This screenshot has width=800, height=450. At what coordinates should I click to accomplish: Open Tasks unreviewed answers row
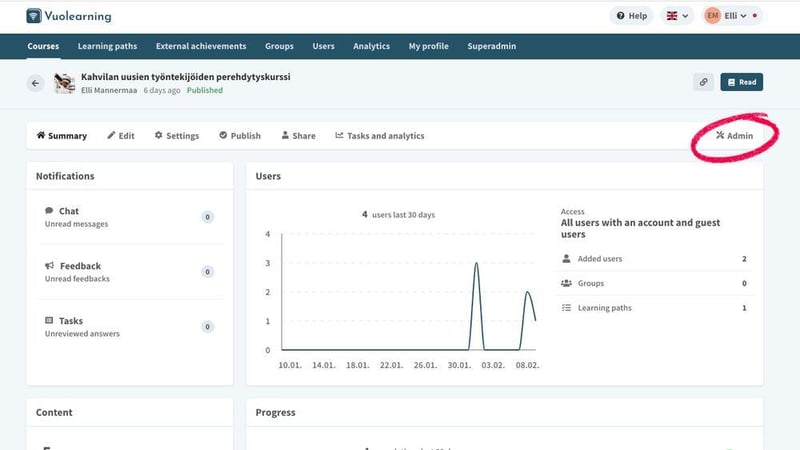pos(130,327)
